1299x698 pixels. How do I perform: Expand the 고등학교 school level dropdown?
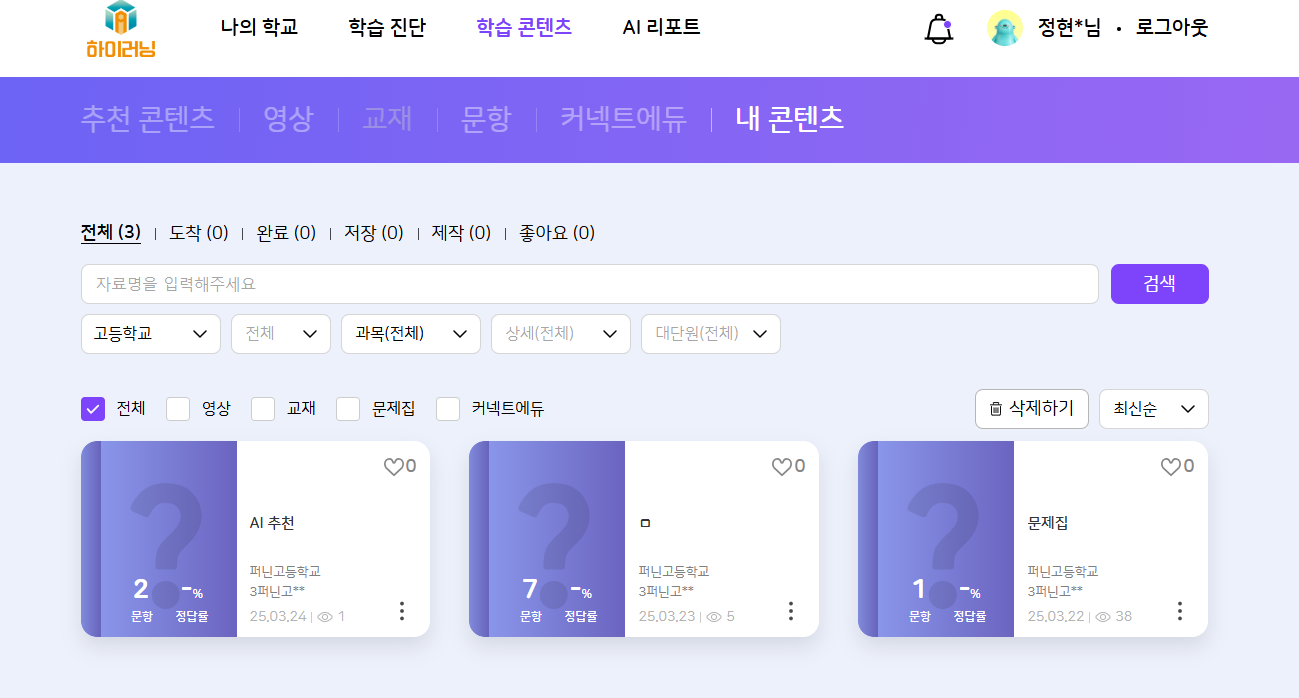(x=150, y=334)
